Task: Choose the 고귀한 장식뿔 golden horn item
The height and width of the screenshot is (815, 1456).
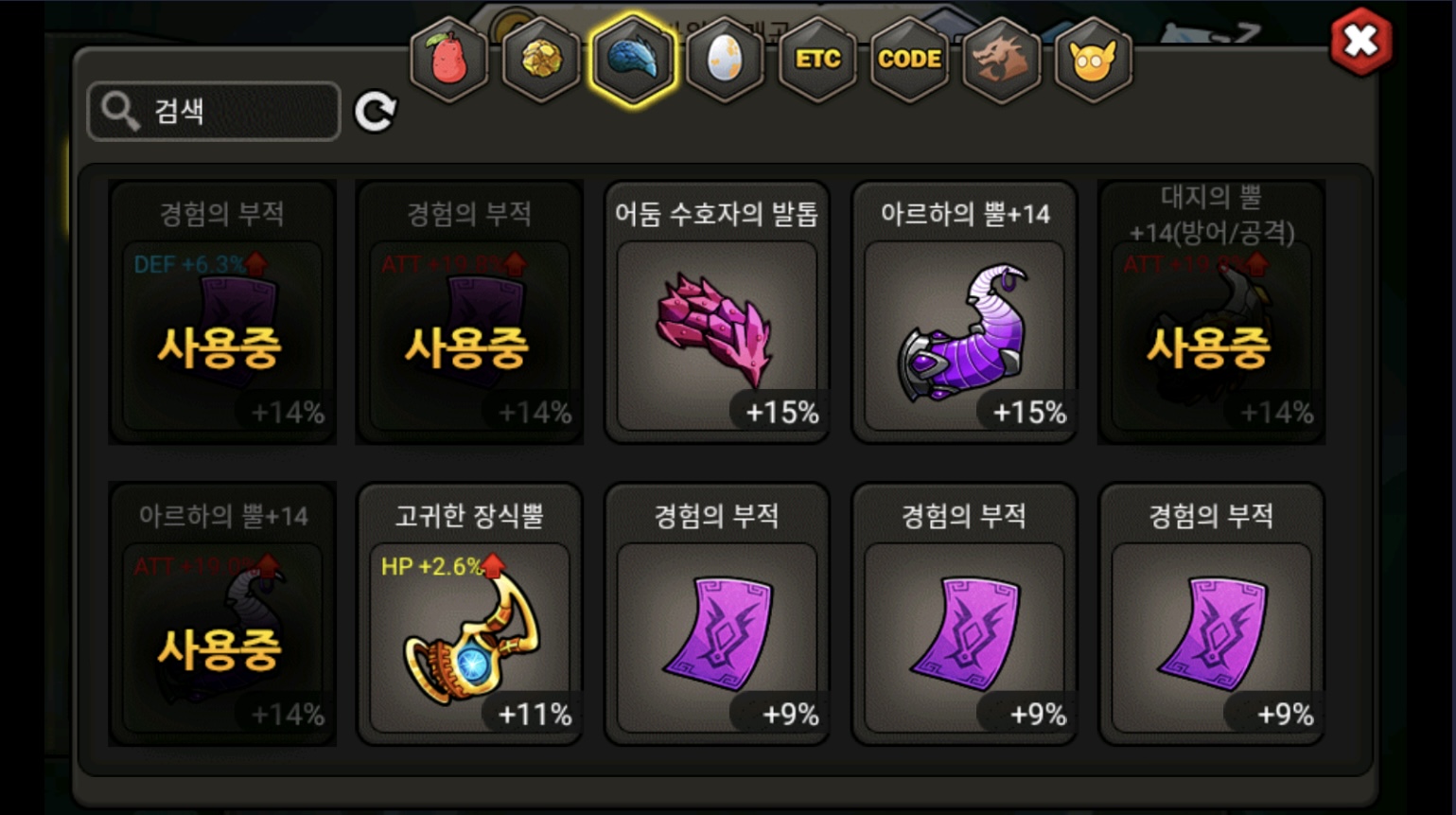Action: (469, 614)
